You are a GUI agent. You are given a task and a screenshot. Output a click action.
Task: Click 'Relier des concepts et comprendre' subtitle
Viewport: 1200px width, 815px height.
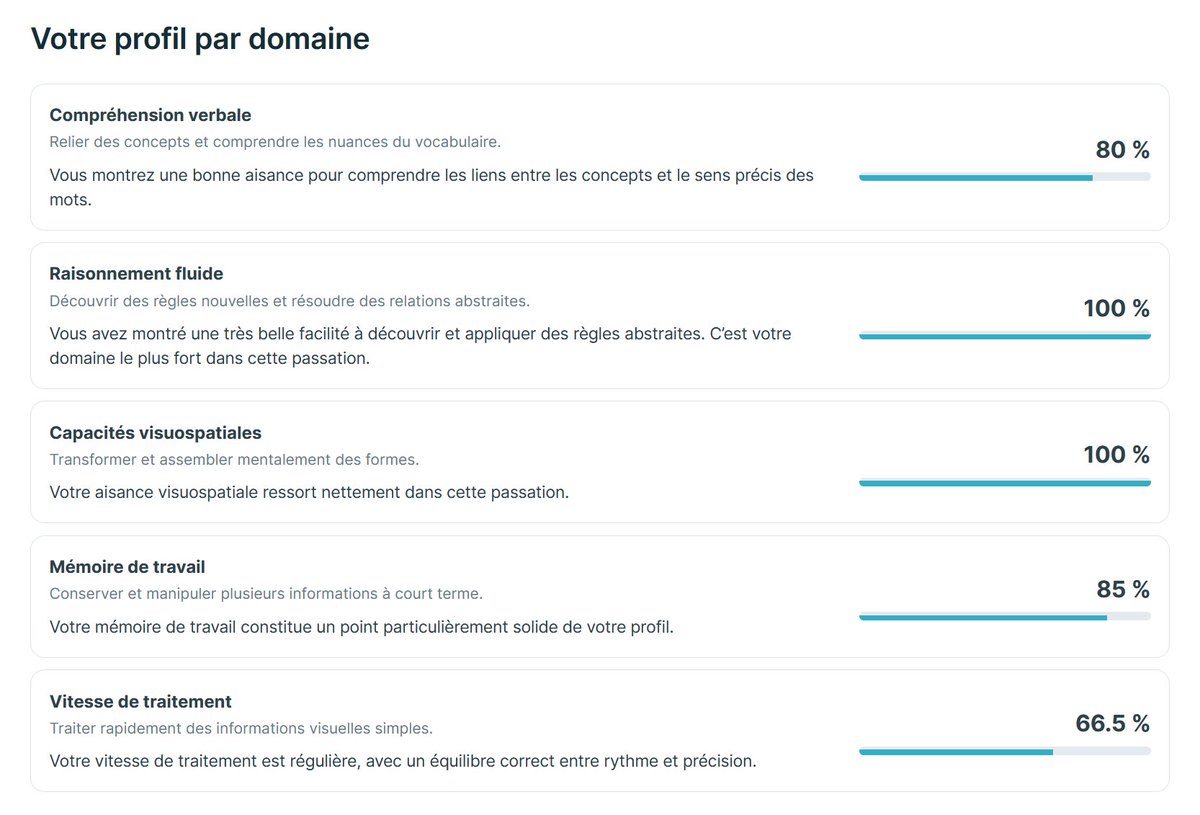[x=275, y=142]
